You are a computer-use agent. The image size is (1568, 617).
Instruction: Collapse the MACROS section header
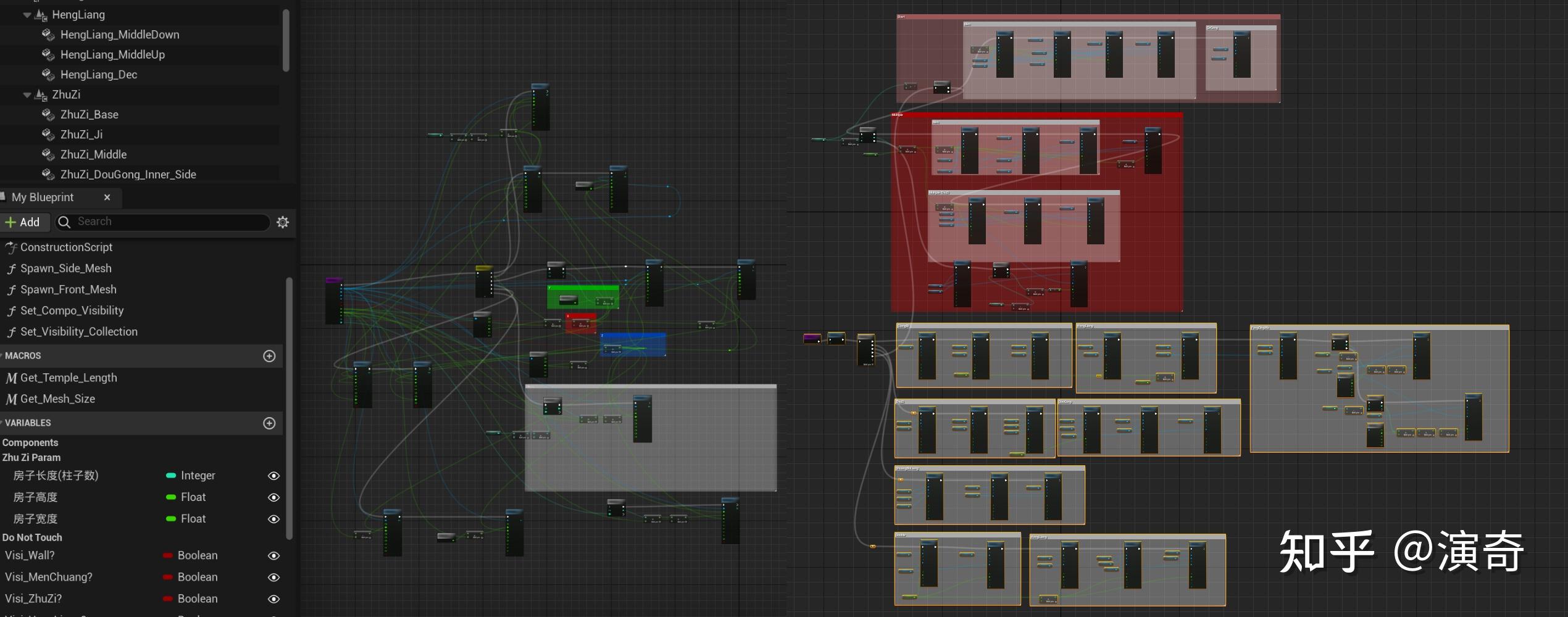[23, 355]
